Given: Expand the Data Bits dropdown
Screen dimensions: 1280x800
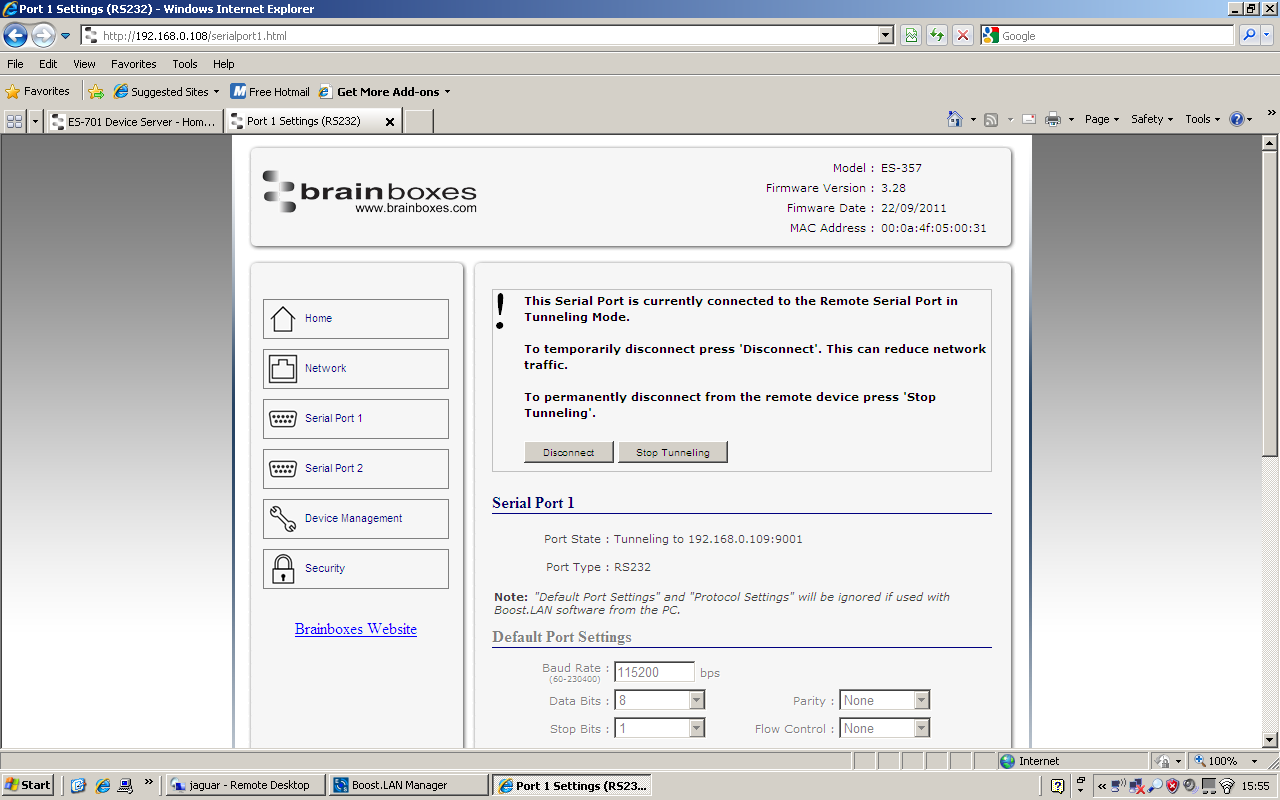Looking at the screenshot, I should click(697, 701).
